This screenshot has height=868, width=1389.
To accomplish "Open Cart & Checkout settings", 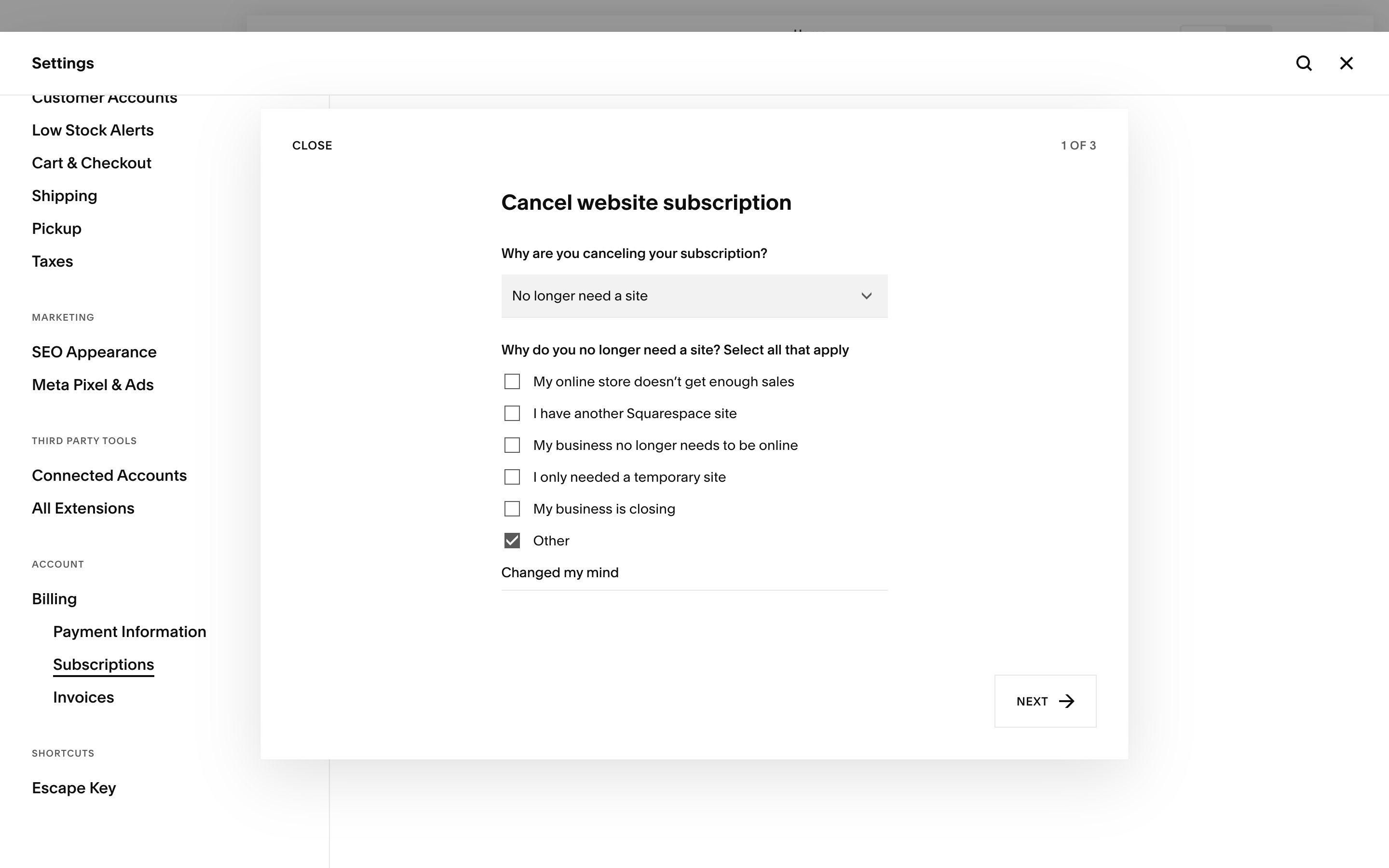I will coord(91,163).
